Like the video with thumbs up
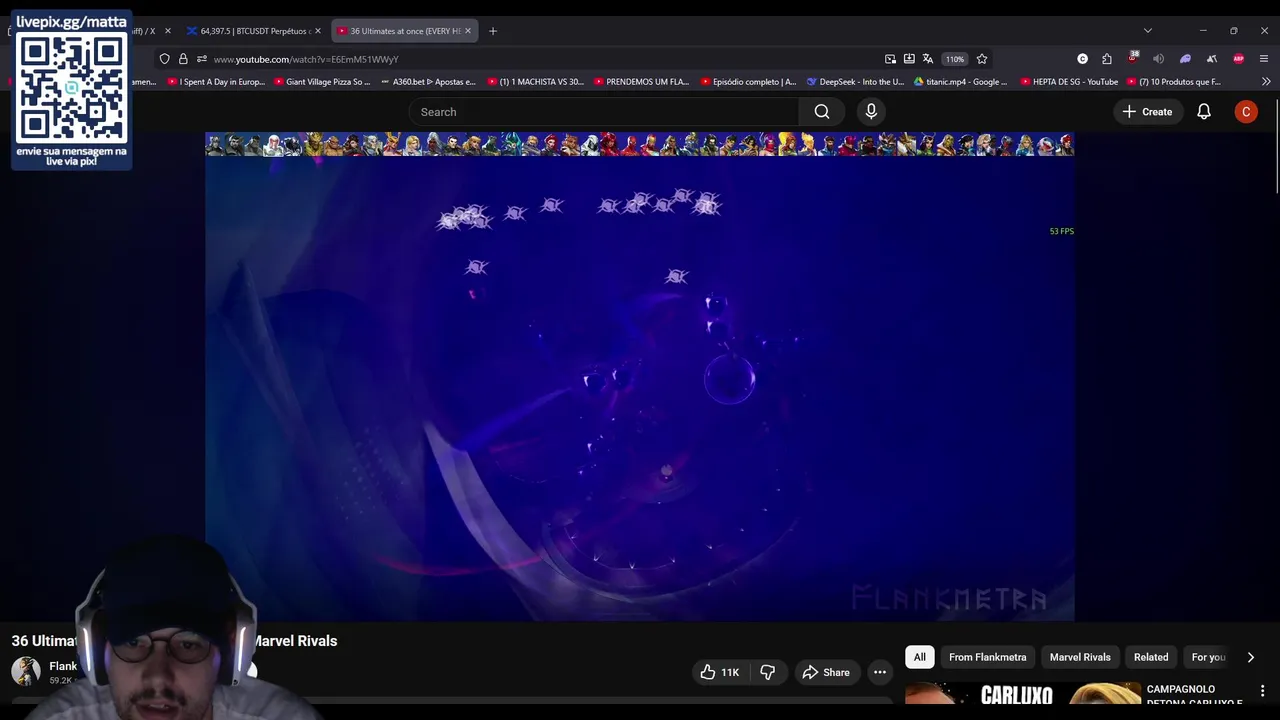The width and height of the screenshot is (1280, 720). (721, 672)
